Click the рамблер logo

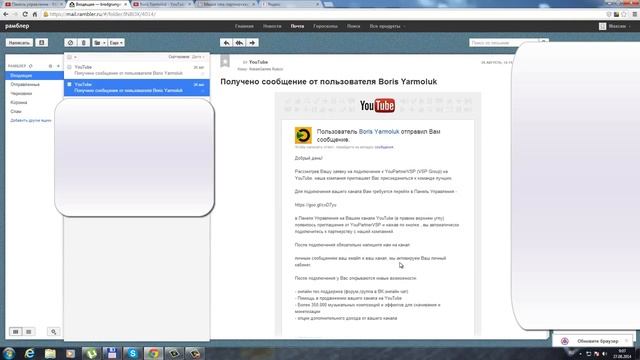click(x=17, y=26)
